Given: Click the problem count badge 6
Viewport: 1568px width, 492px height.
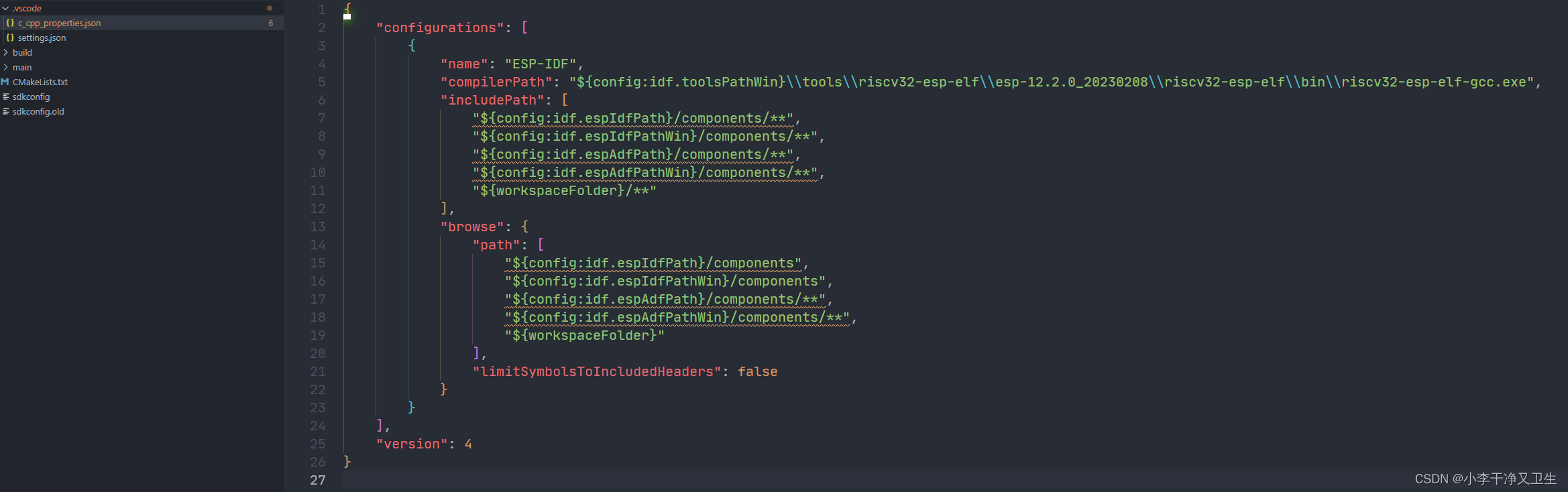Looking at the screenshot, I should (x=271, y=23).
